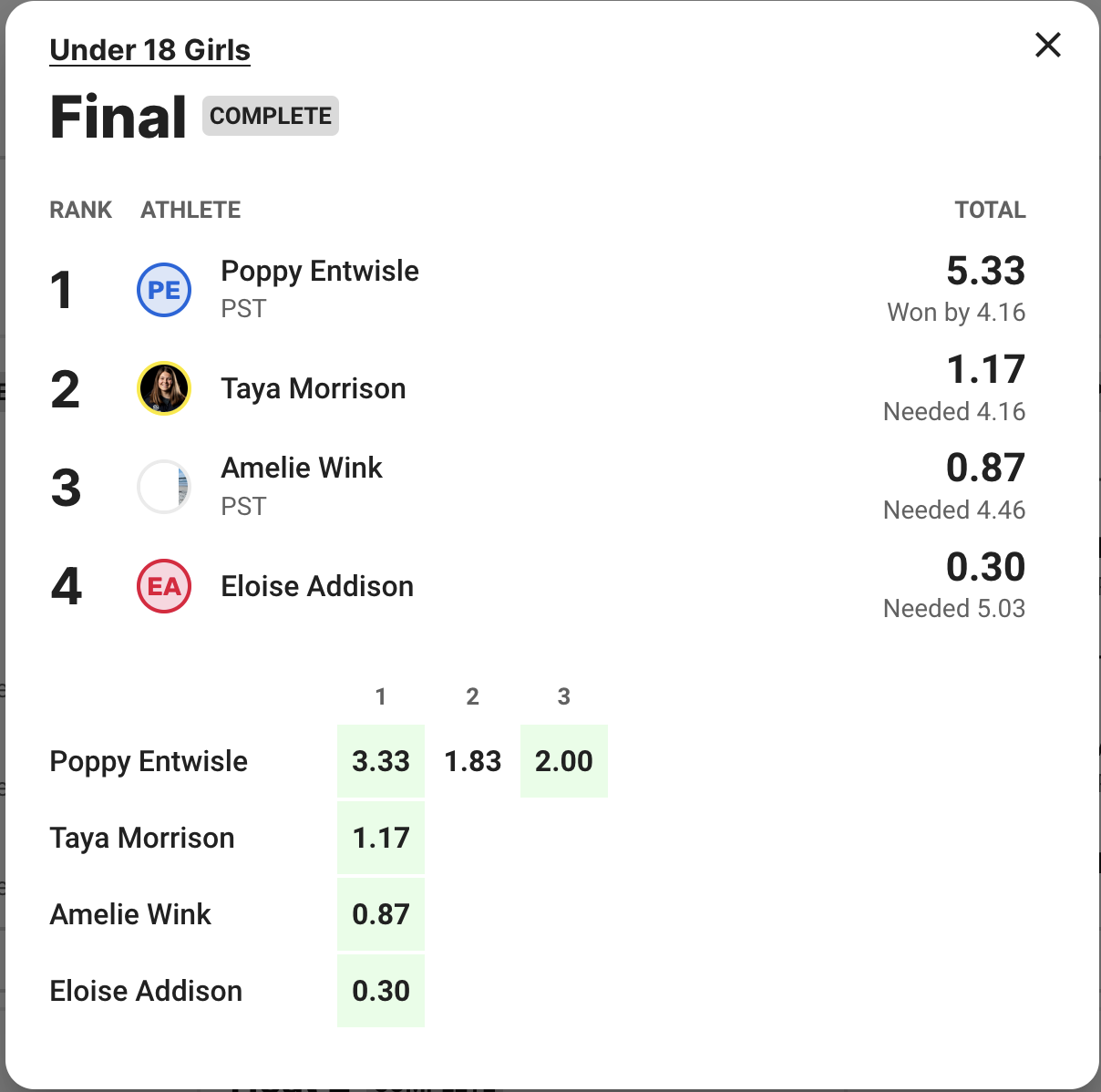
Task: Click Poppy Entwisle's 3.33 wave score
Action: click(381, 761)
